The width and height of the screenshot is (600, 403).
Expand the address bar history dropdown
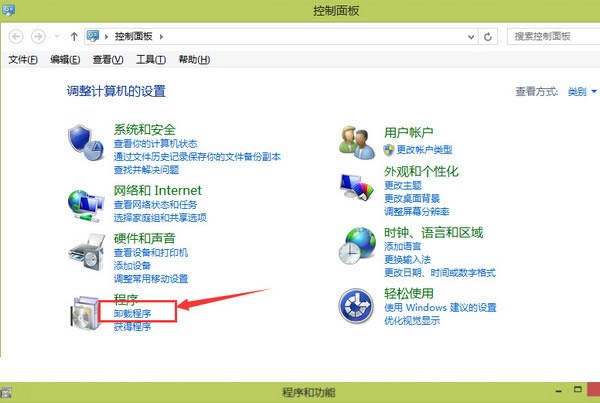tap(471, 37)
